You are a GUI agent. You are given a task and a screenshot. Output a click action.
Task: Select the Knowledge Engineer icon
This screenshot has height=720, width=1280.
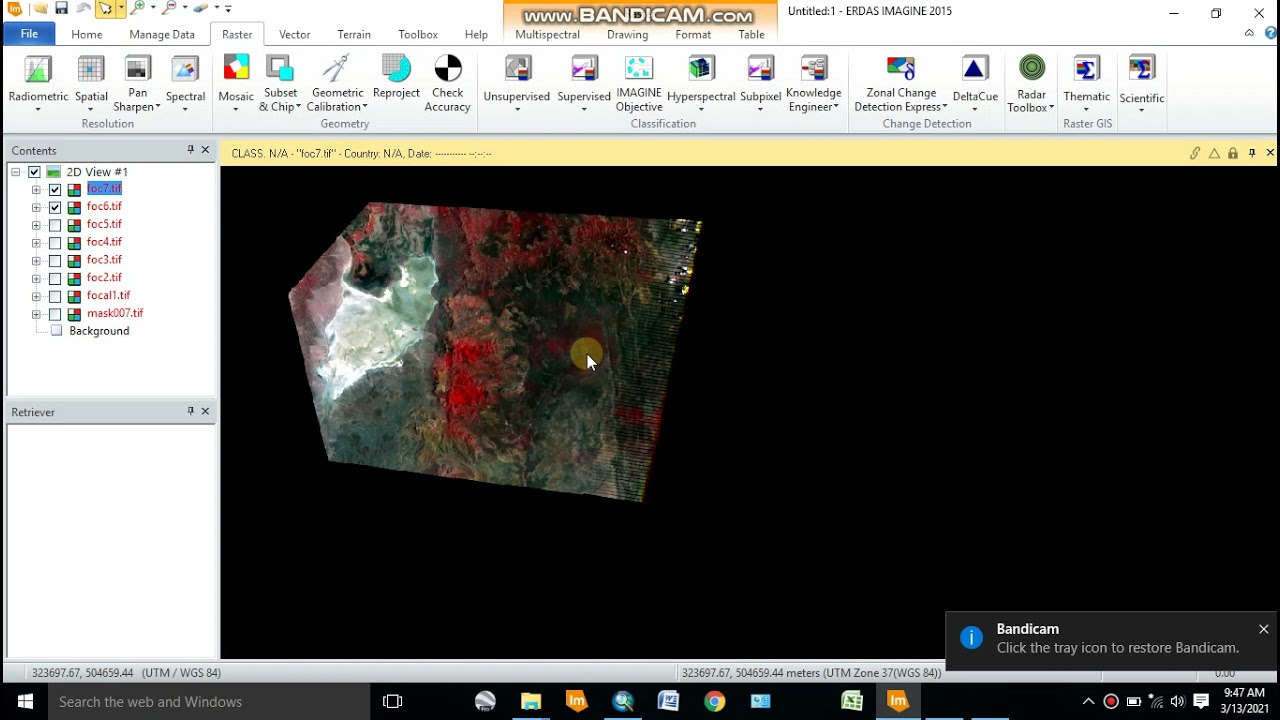(814, 69)
